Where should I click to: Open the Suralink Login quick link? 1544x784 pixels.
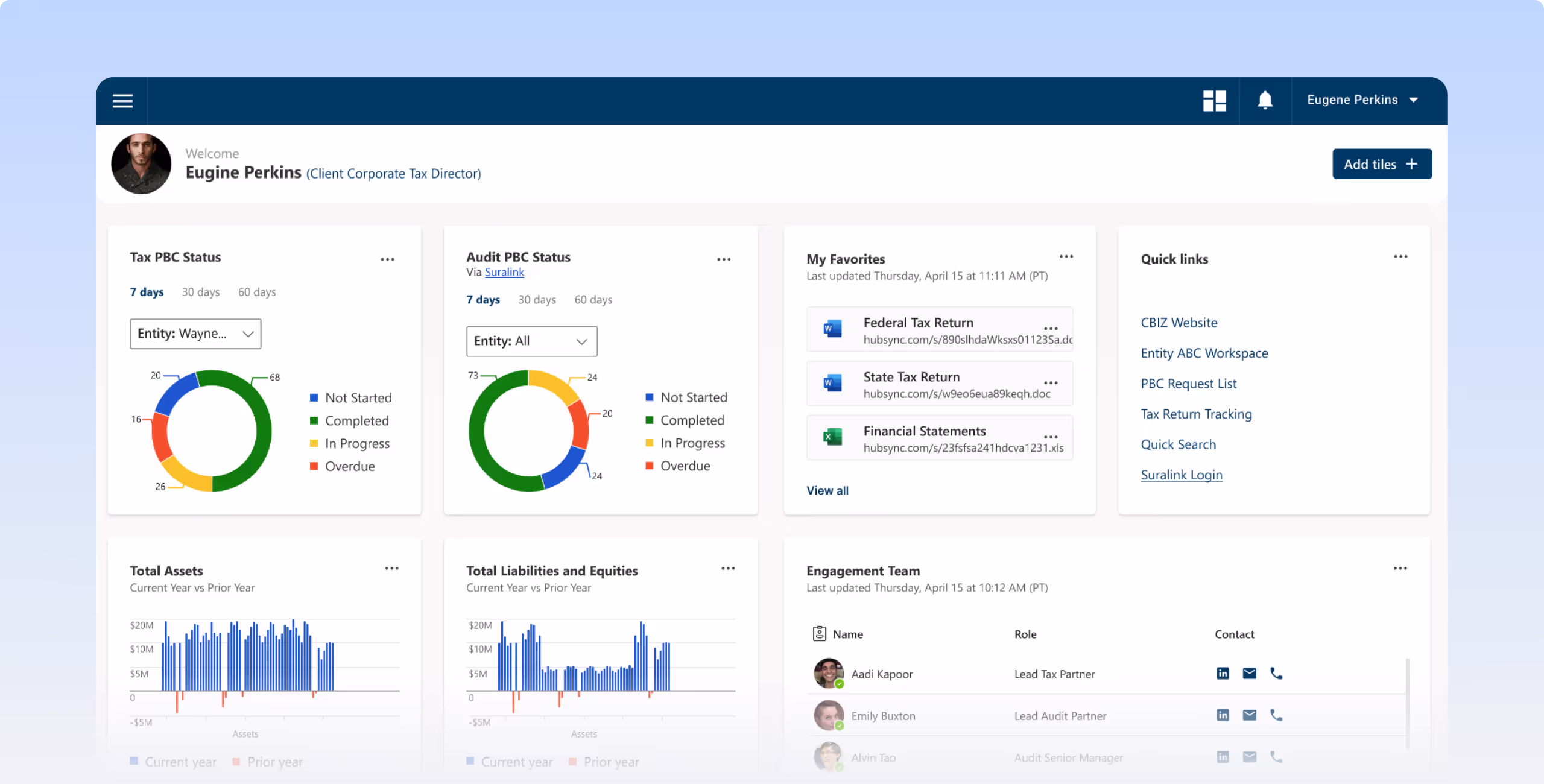tap(1182, 475)
